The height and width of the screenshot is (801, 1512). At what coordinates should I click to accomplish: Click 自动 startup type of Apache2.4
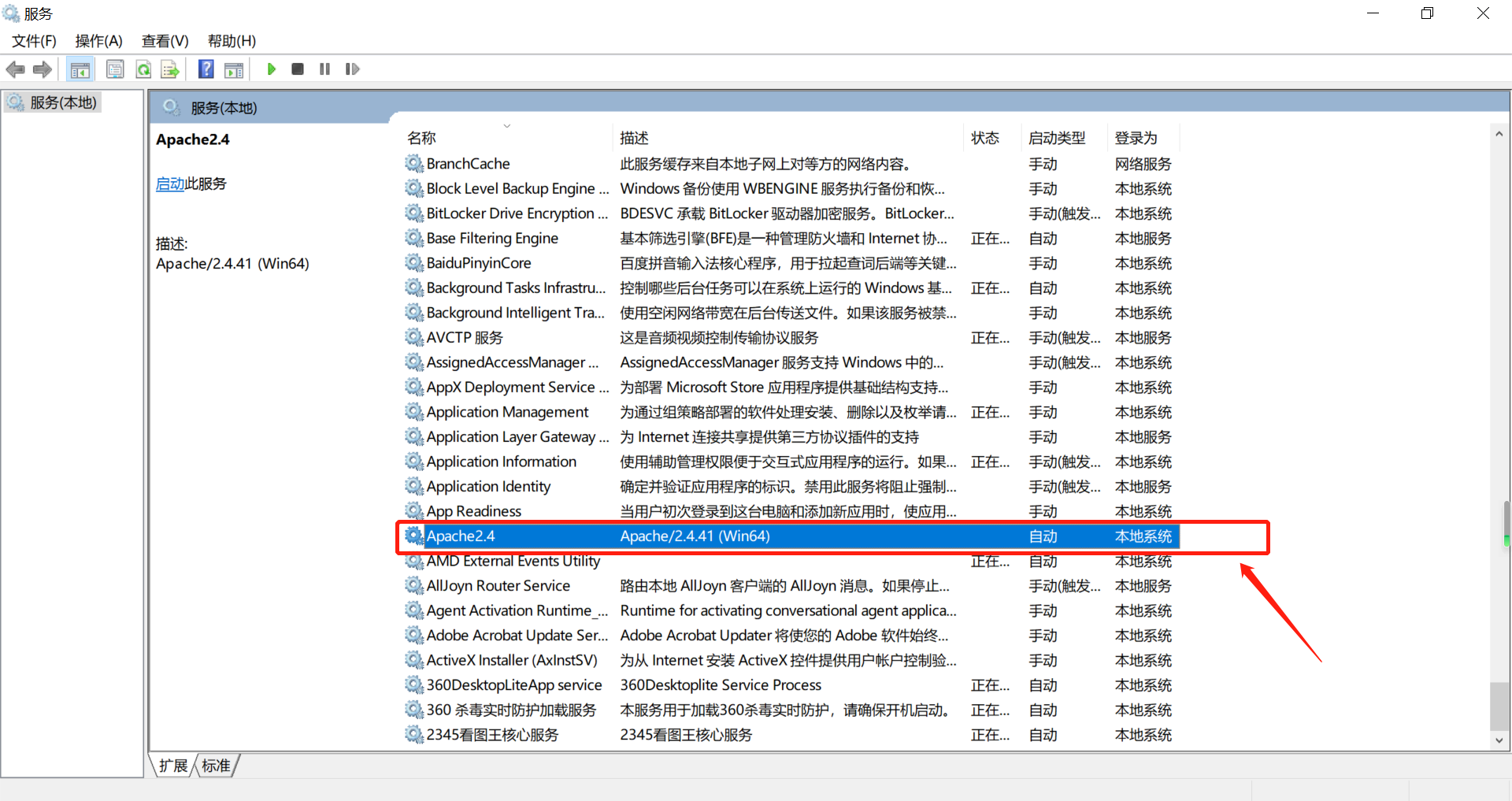pos(1043,536)
